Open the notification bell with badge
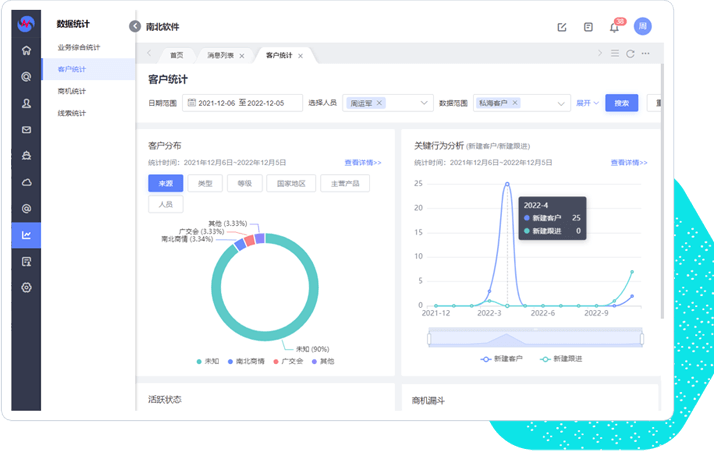The image size is (714, 451). [615, 27]
